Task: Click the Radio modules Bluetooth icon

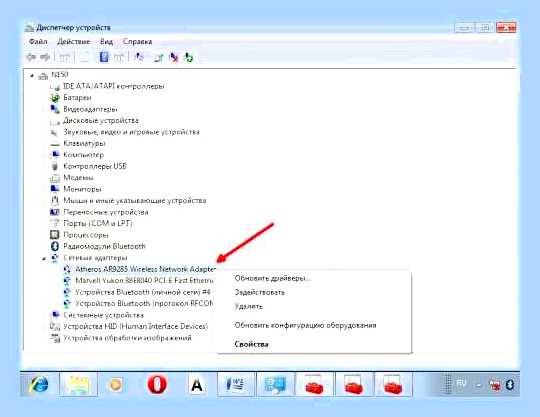Action: pyautogui.click(x=54, y=246)
